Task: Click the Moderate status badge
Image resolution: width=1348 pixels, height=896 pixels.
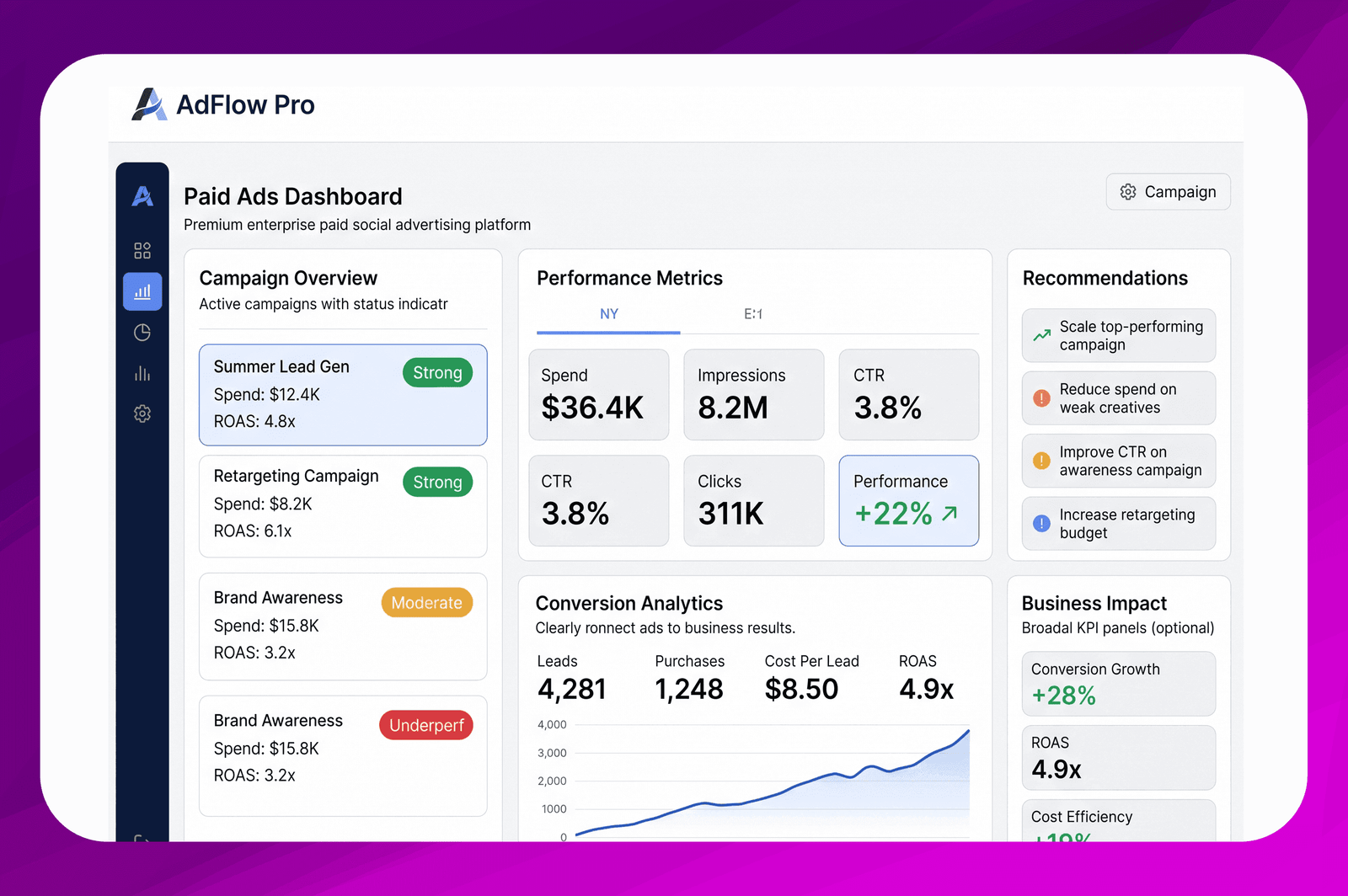Action: coord(427,603)
